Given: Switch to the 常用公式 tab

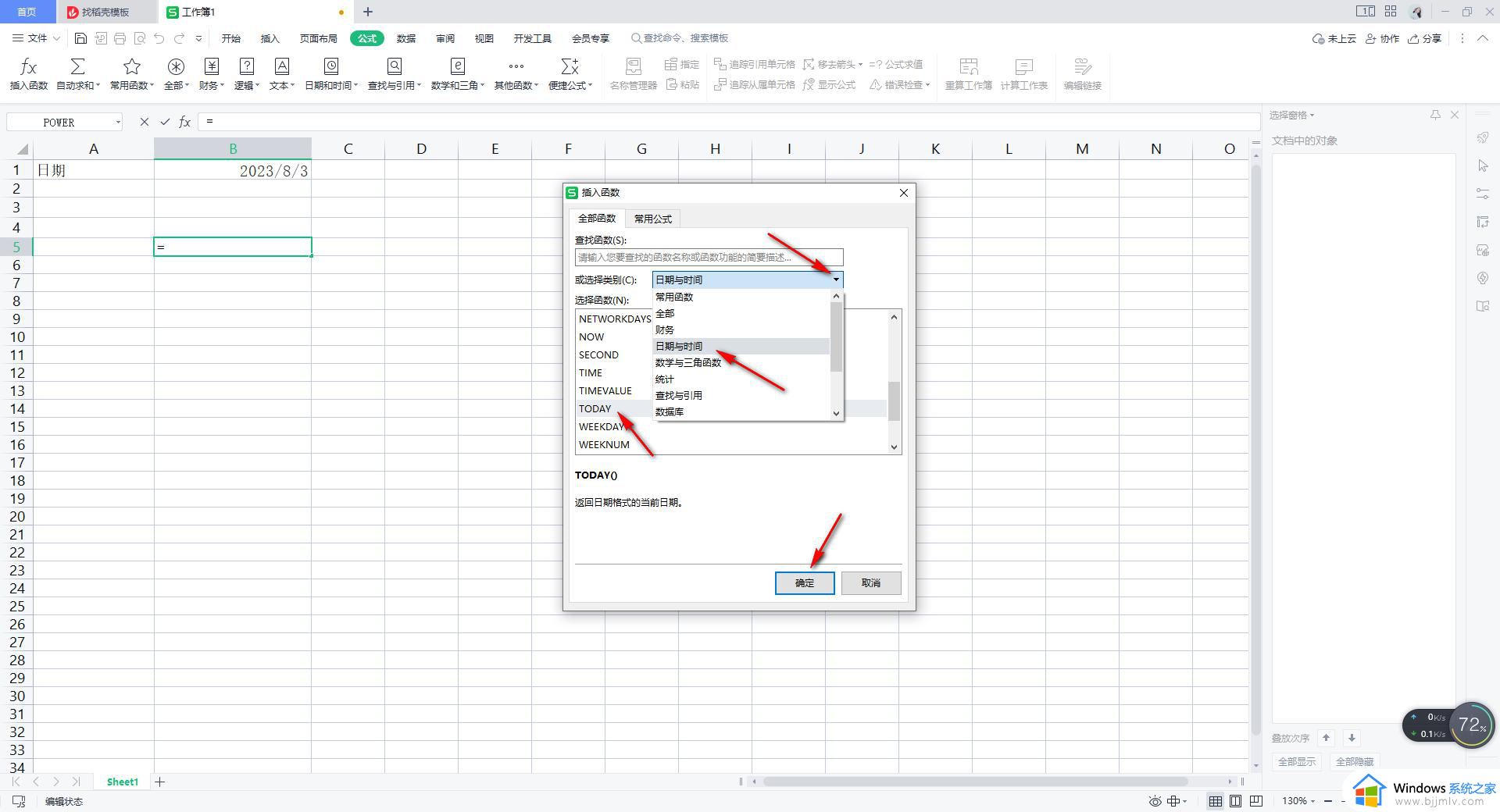Looking at the screenshot, I should (x=653, y=219).
